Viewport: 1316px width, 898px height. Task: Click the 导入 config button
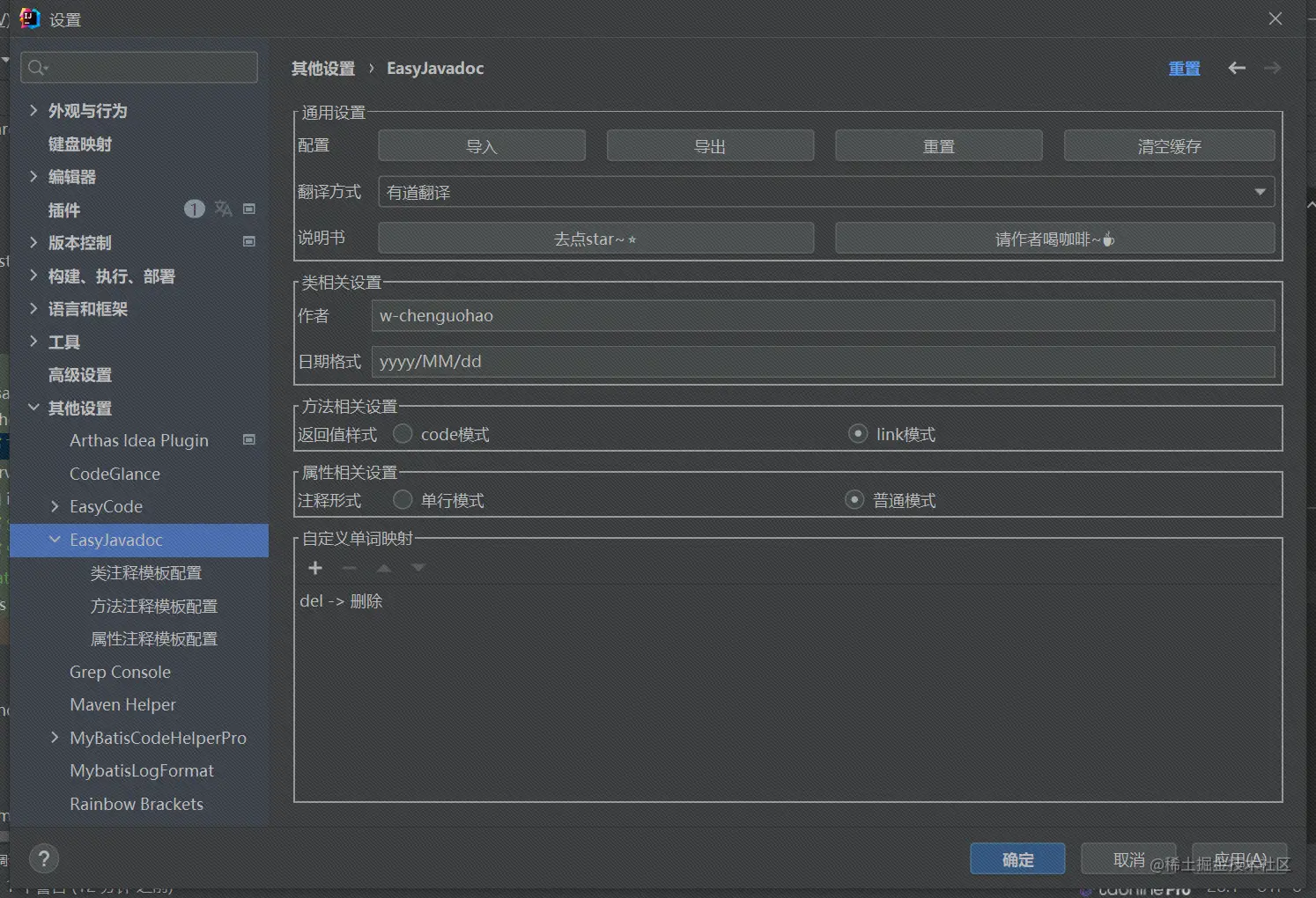[482, 146]
